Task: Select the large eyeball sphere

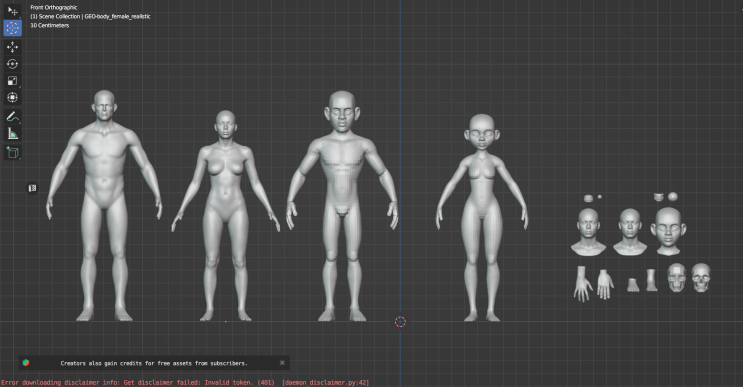Action: click(x=673, y=197)
